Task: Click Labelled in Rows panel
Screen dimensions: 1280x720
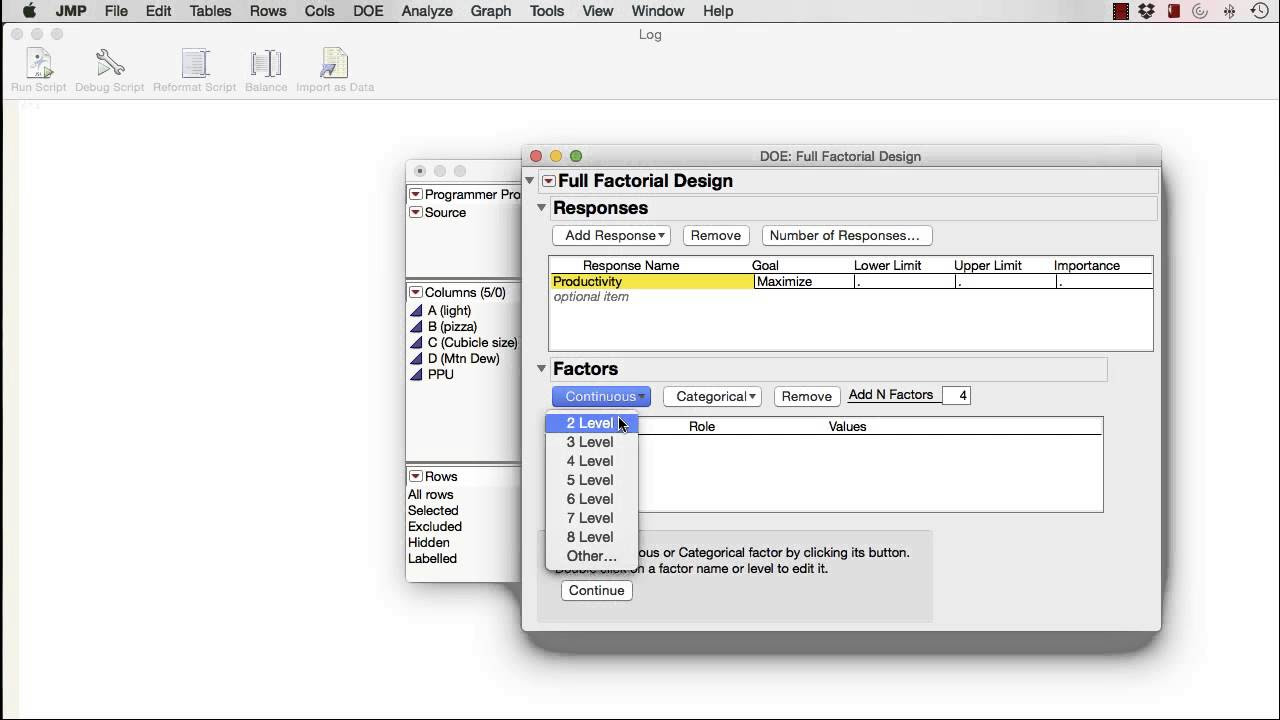Action: 432,559
